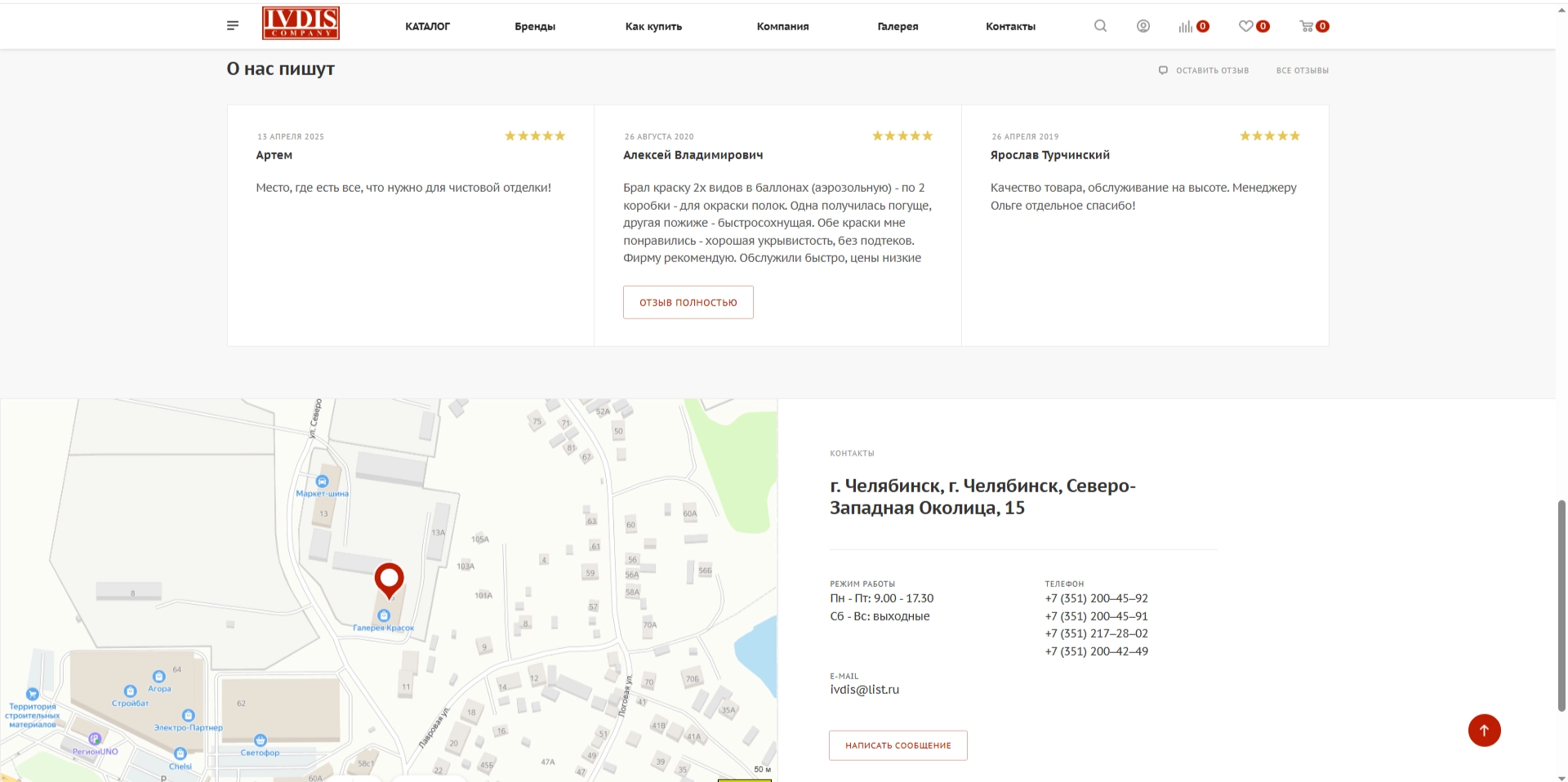Go to the Галерея page
The image size is (1568, 782).
pos(898,26)
